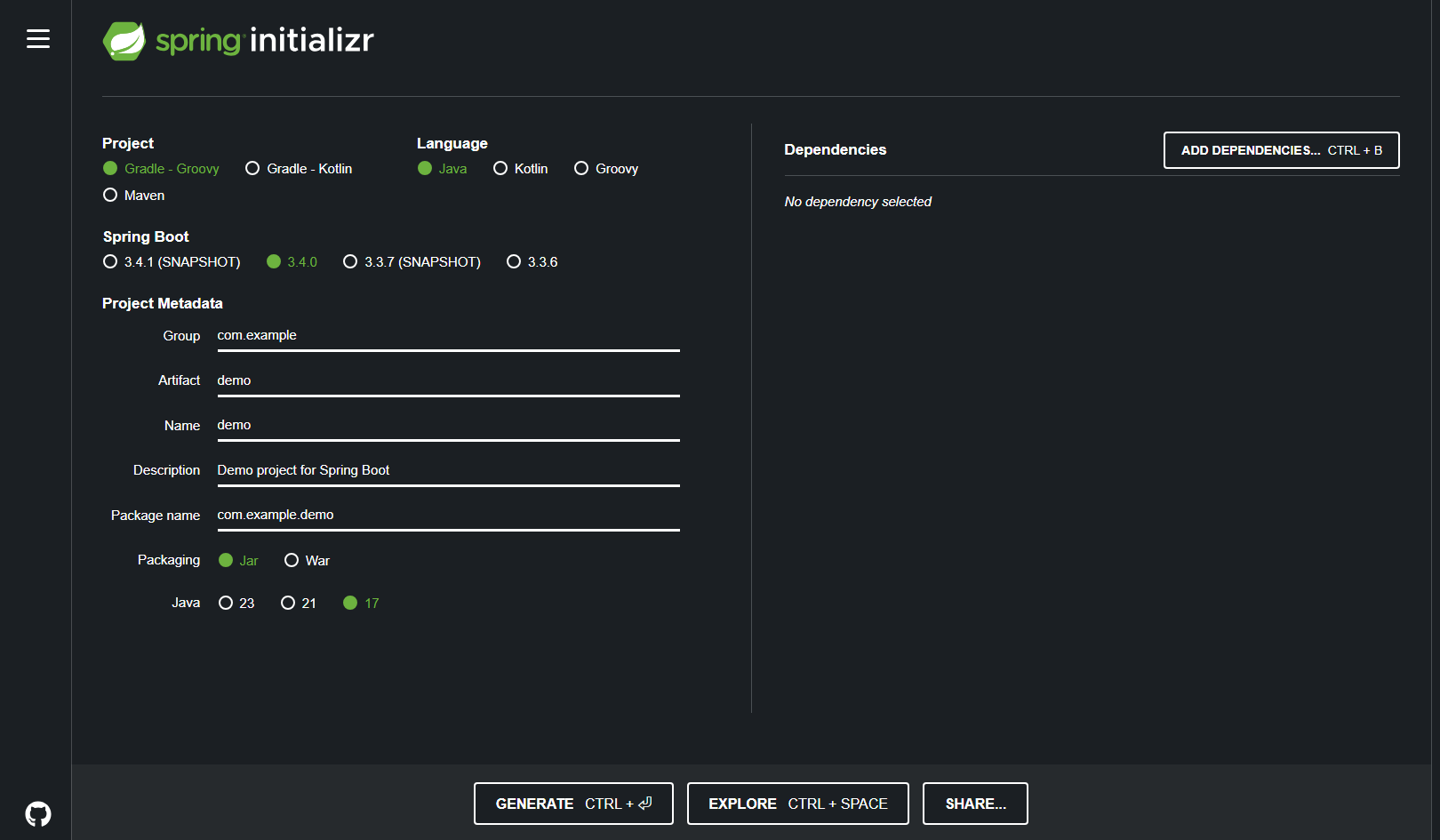Choose Java as the language
1440x840 pixels.
coord(442,169)
